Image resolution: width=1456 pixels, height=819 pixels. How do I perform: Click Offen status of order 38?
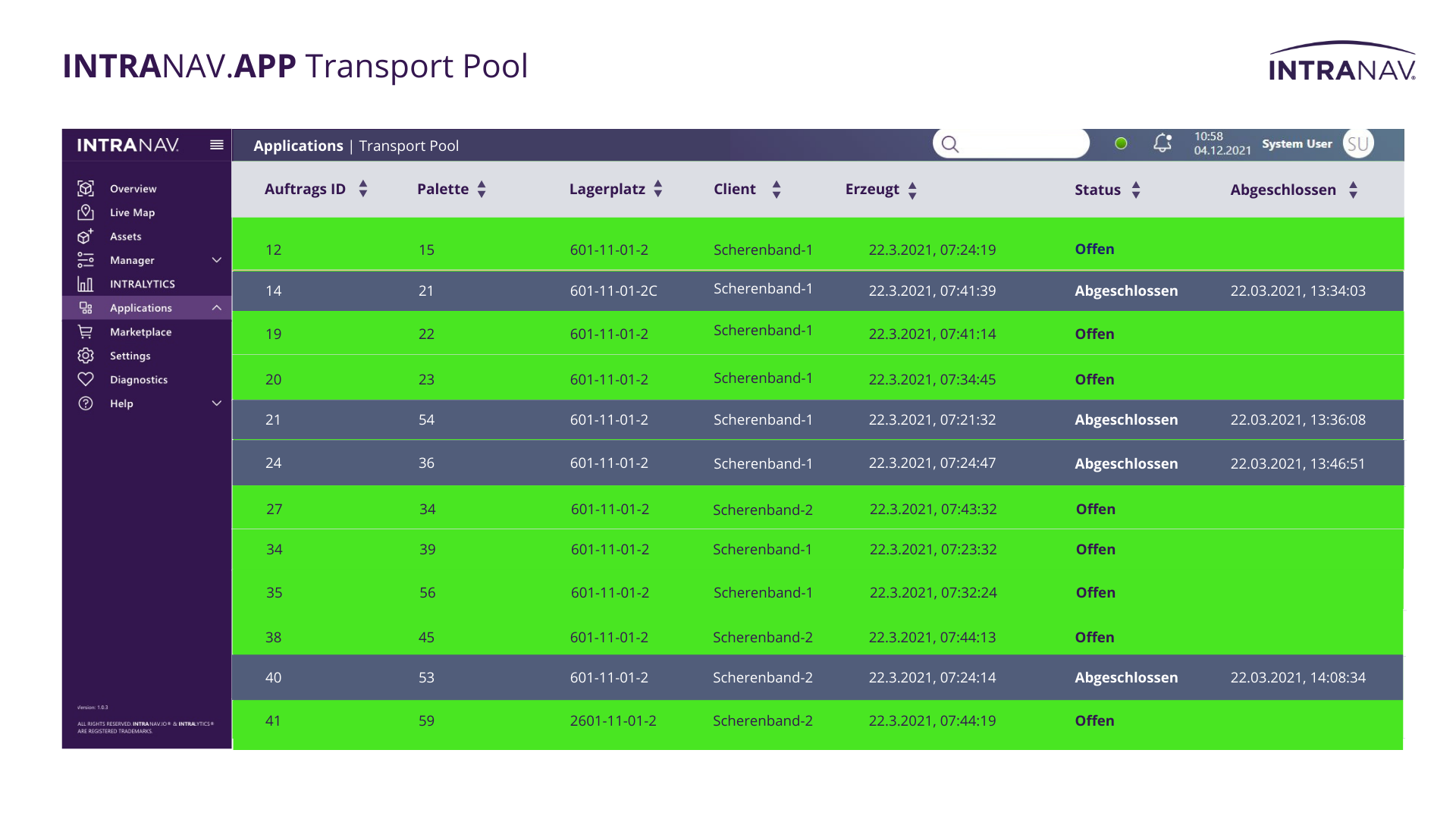coord(1094,637)
